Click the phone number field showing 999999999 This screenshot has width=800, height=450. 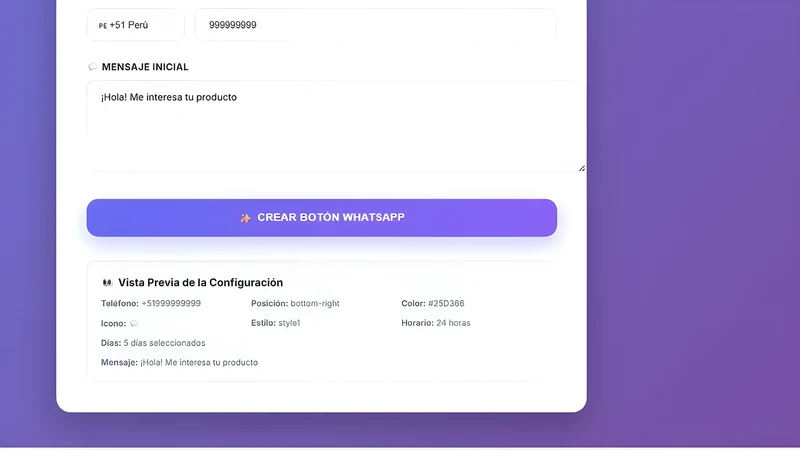pyautogui.click(x=376, y=25)
